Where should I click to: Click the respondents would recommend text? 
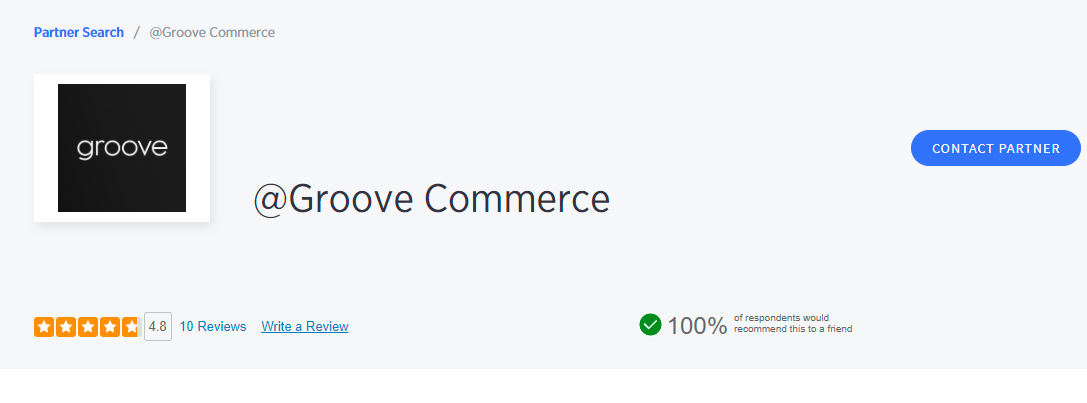pyautogui.click(x=792, y=323)
